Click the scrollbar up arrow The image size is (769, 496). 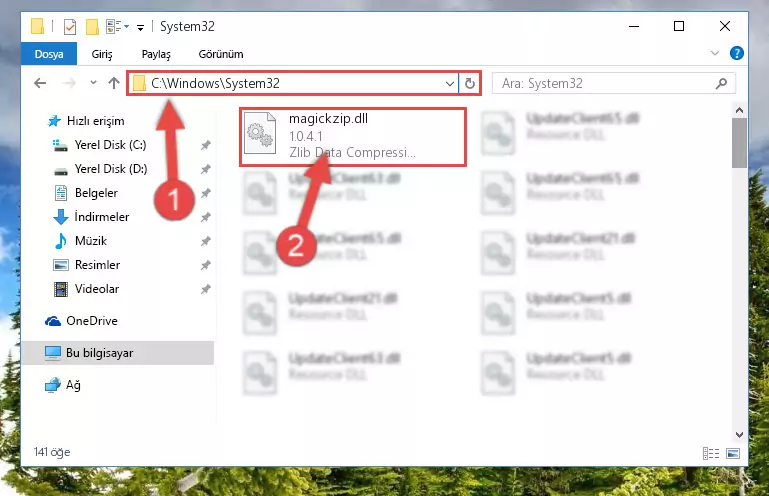coord(740,110)
